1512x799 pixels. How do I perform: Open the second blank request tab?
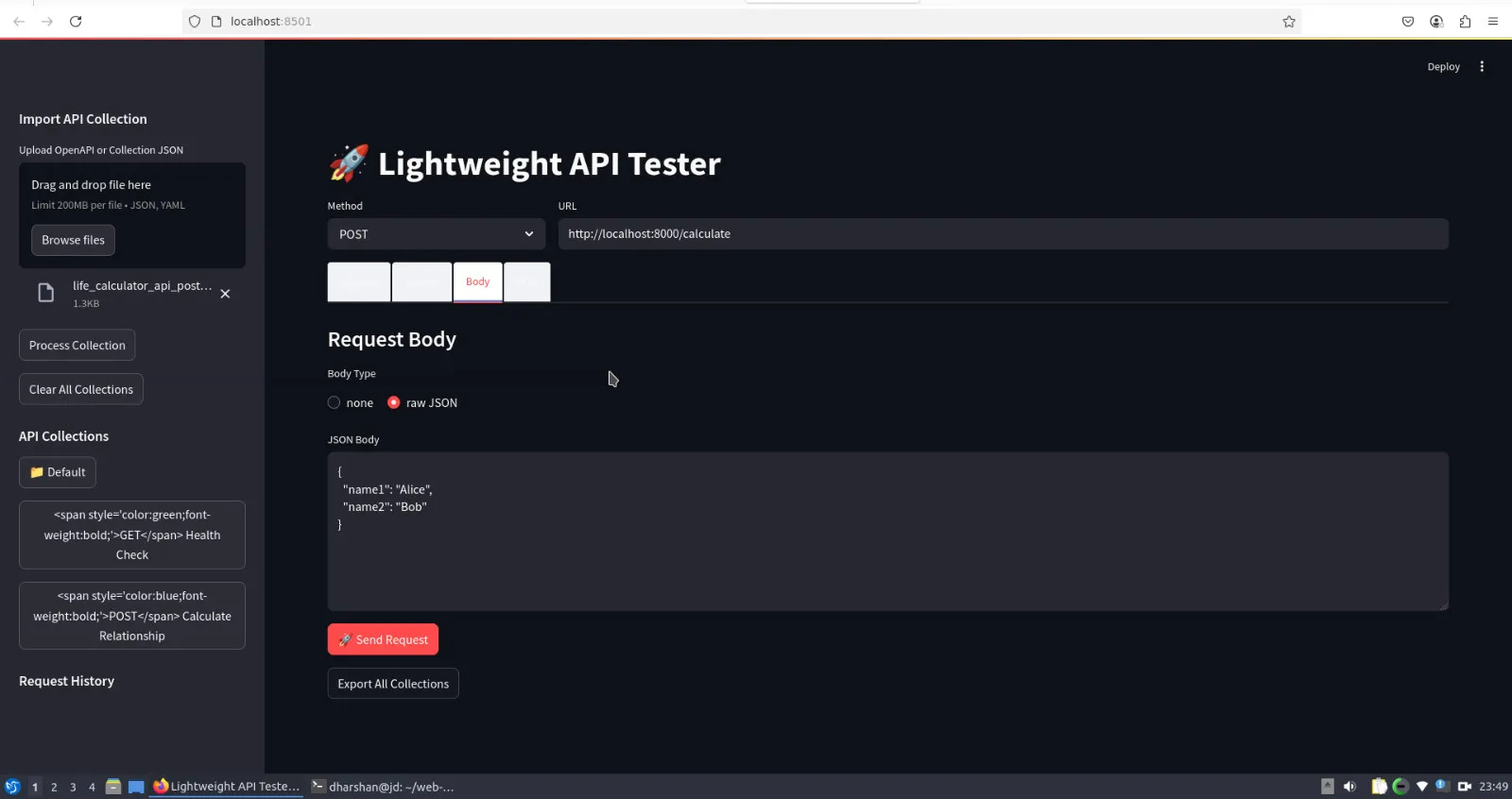[421, 281]
